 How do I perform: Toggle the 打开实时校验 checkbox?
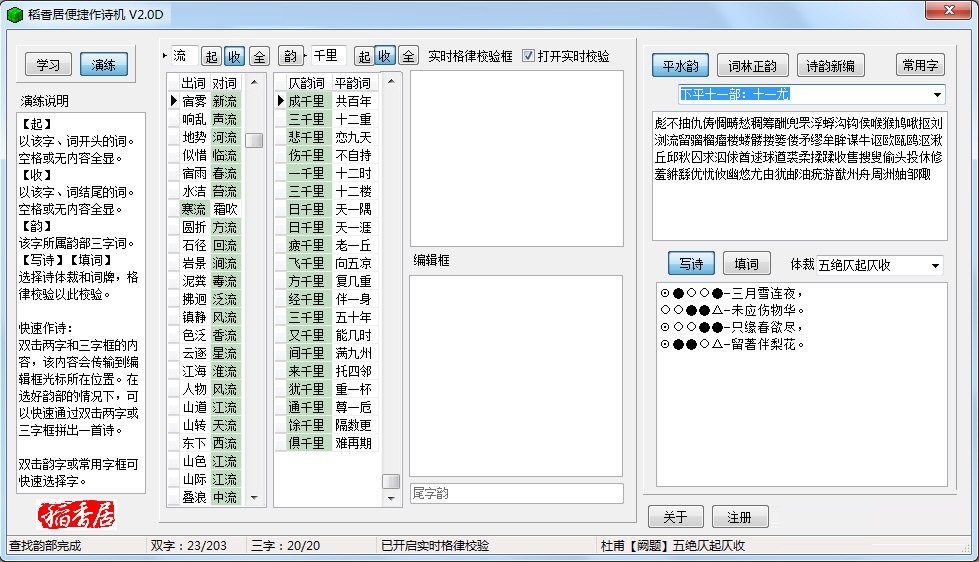528,56
